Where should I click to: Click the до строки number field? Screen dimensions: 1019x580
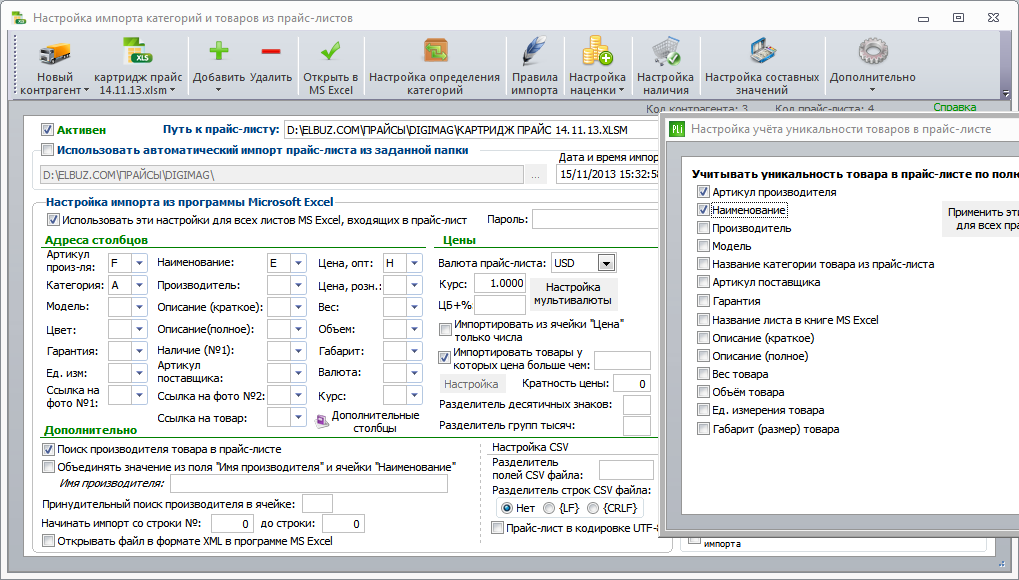pyautogui.click(x=343, y=523)
